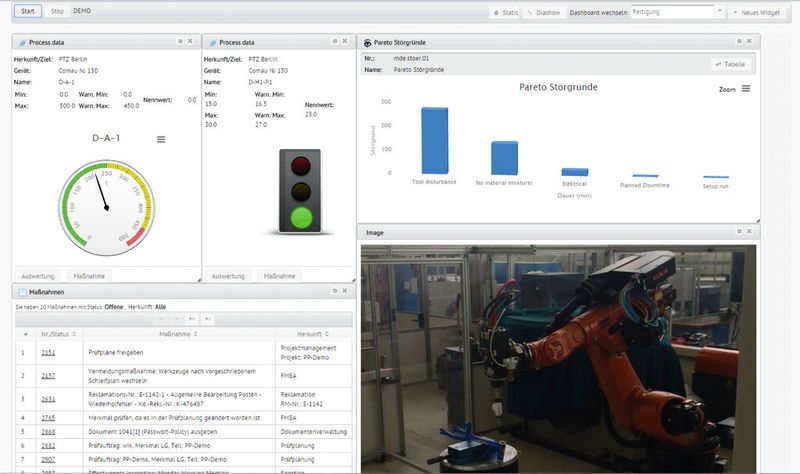Open measure link 2868
800x474 pixels.
point(48,432)
